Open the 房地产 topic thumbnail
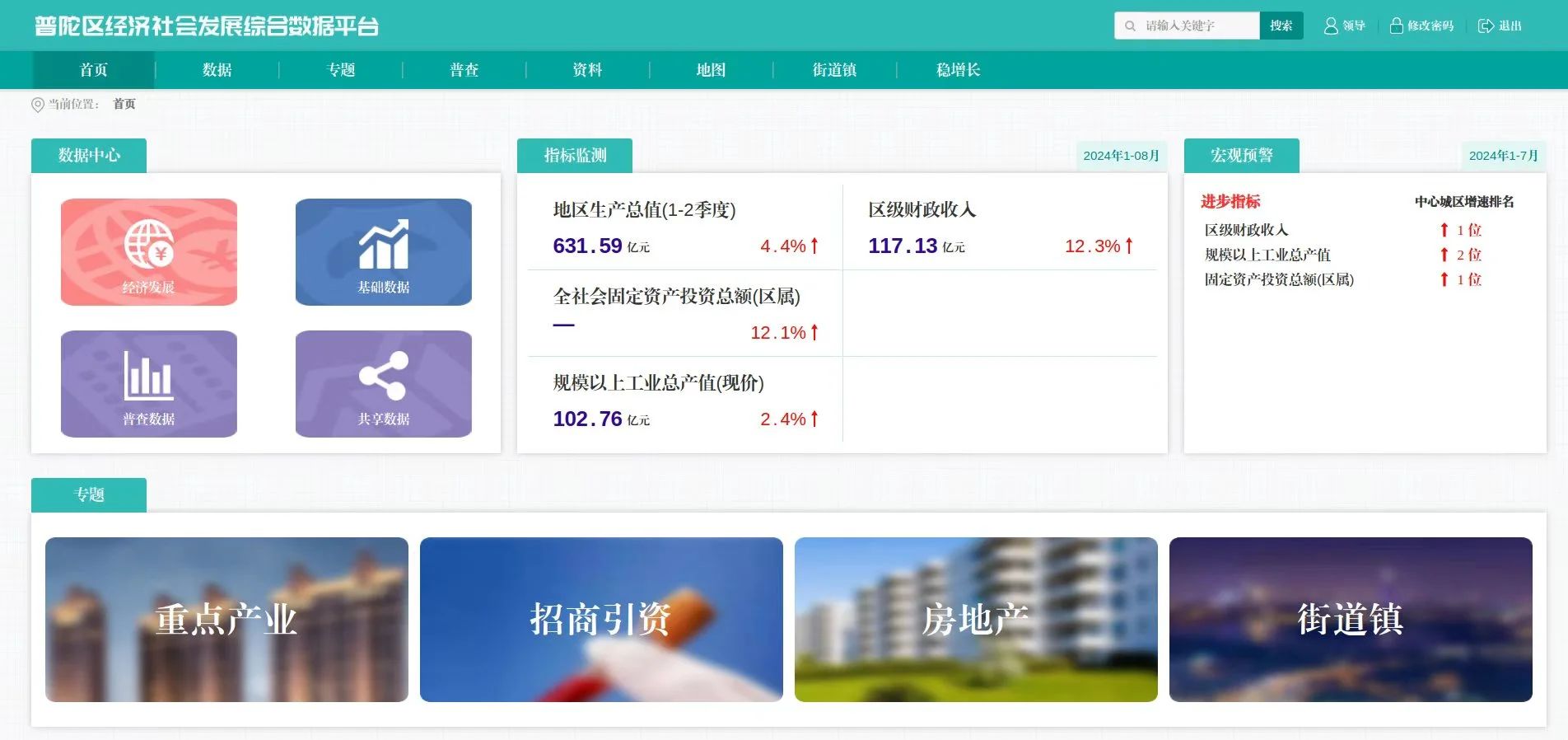The image size is (1568, 740). [976, 620]
